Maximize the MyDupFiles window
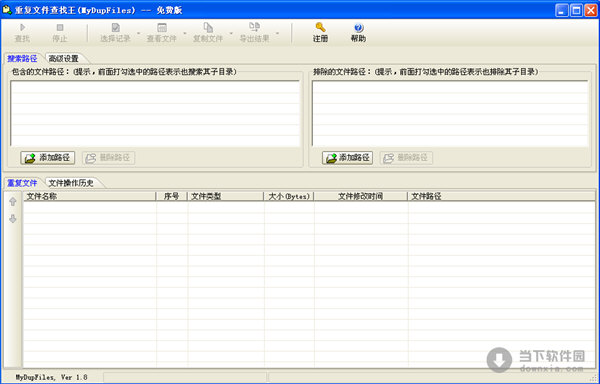This screenshot has width=600, height=384. [x=576, y=10]
